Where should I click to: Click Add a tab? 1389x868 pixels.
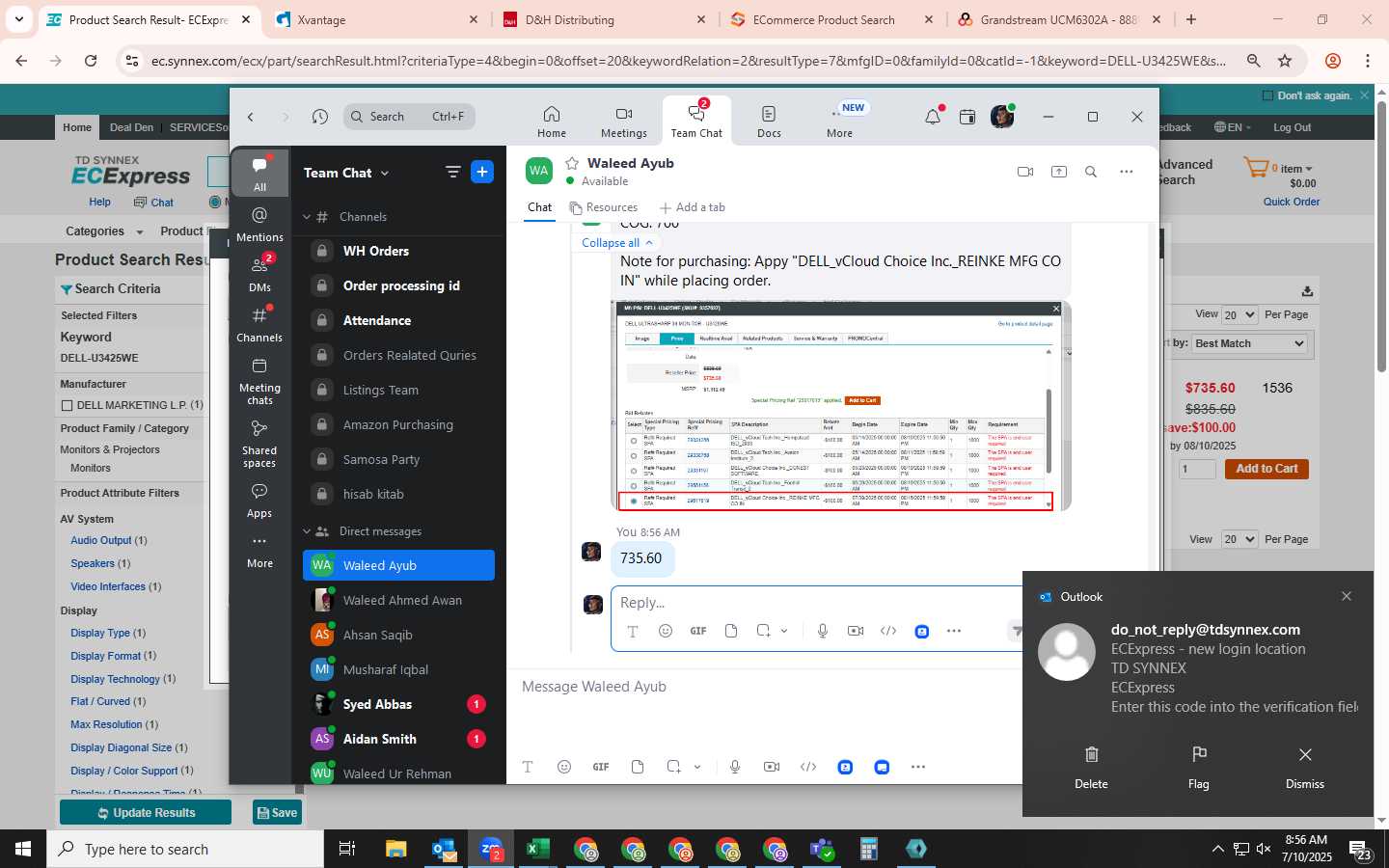(693, 207)
